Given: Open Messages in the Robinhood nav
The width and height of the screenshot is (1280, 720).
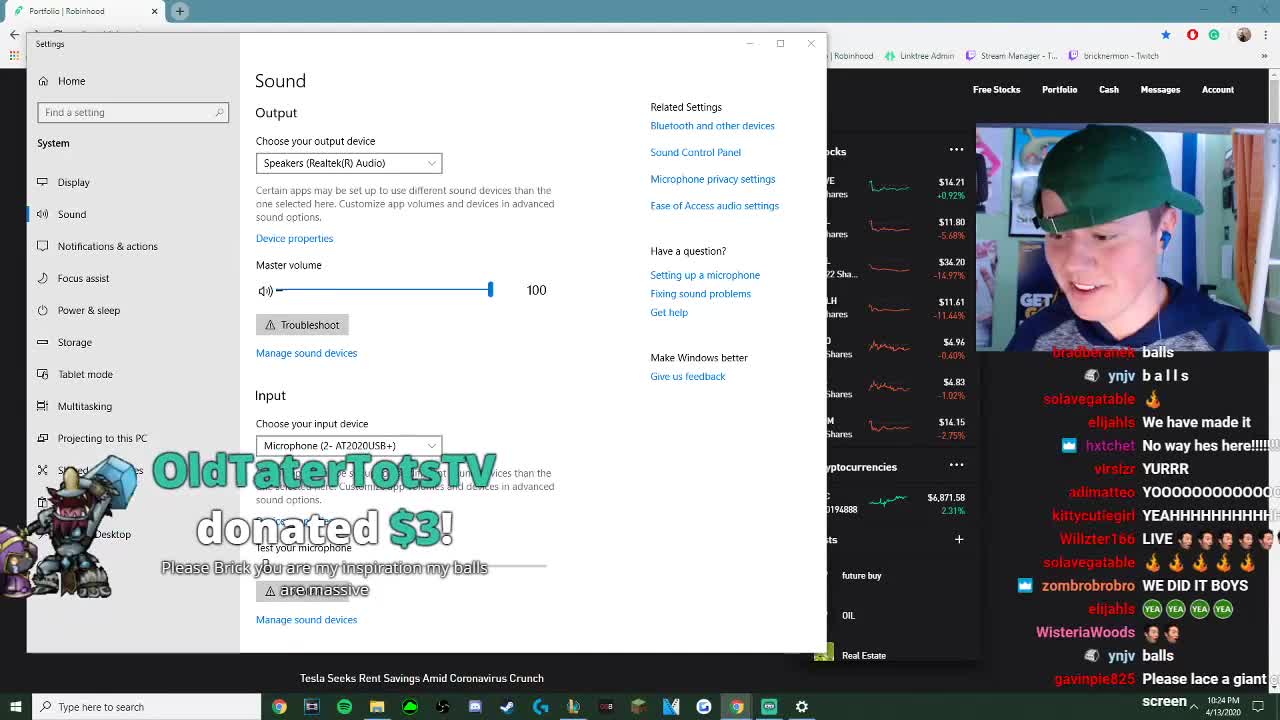Looking at the screenshot, I should pyautogui.click(x=1160, y=90).
